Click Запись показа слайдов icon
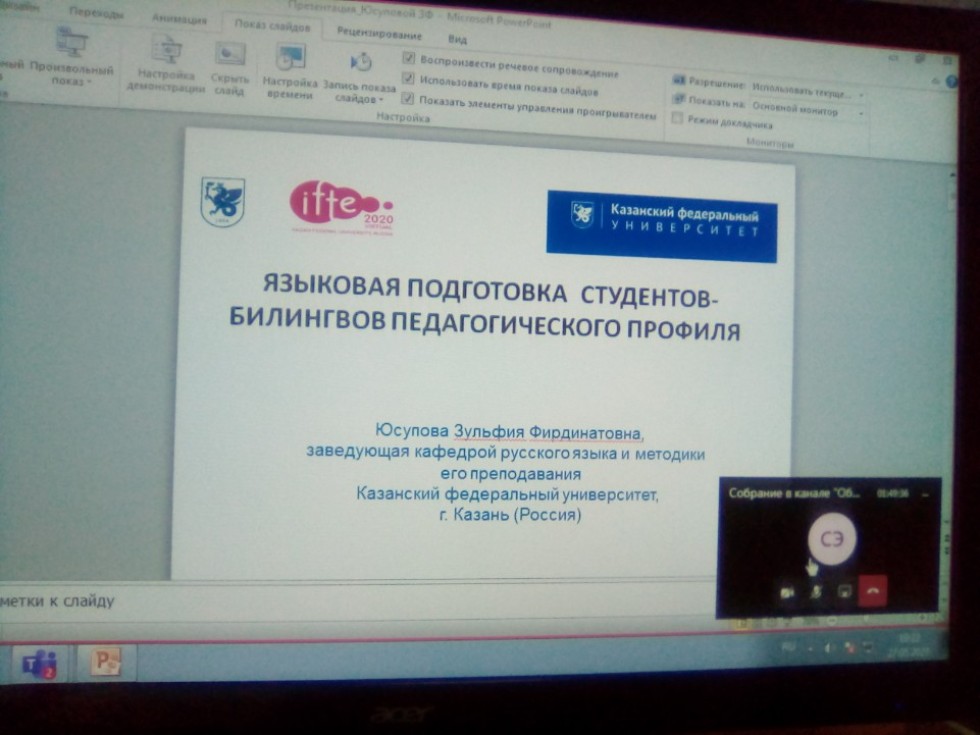980x735 pixels. click(361, 63)
